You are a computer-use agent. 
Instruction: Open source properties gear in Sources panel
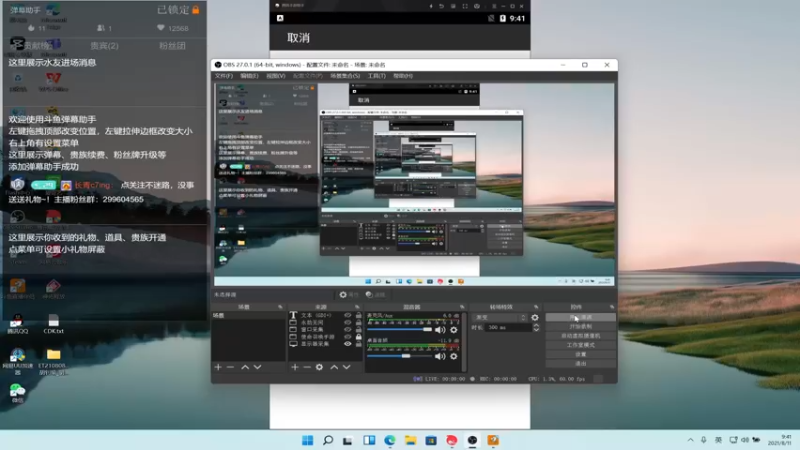click(319, 367)
